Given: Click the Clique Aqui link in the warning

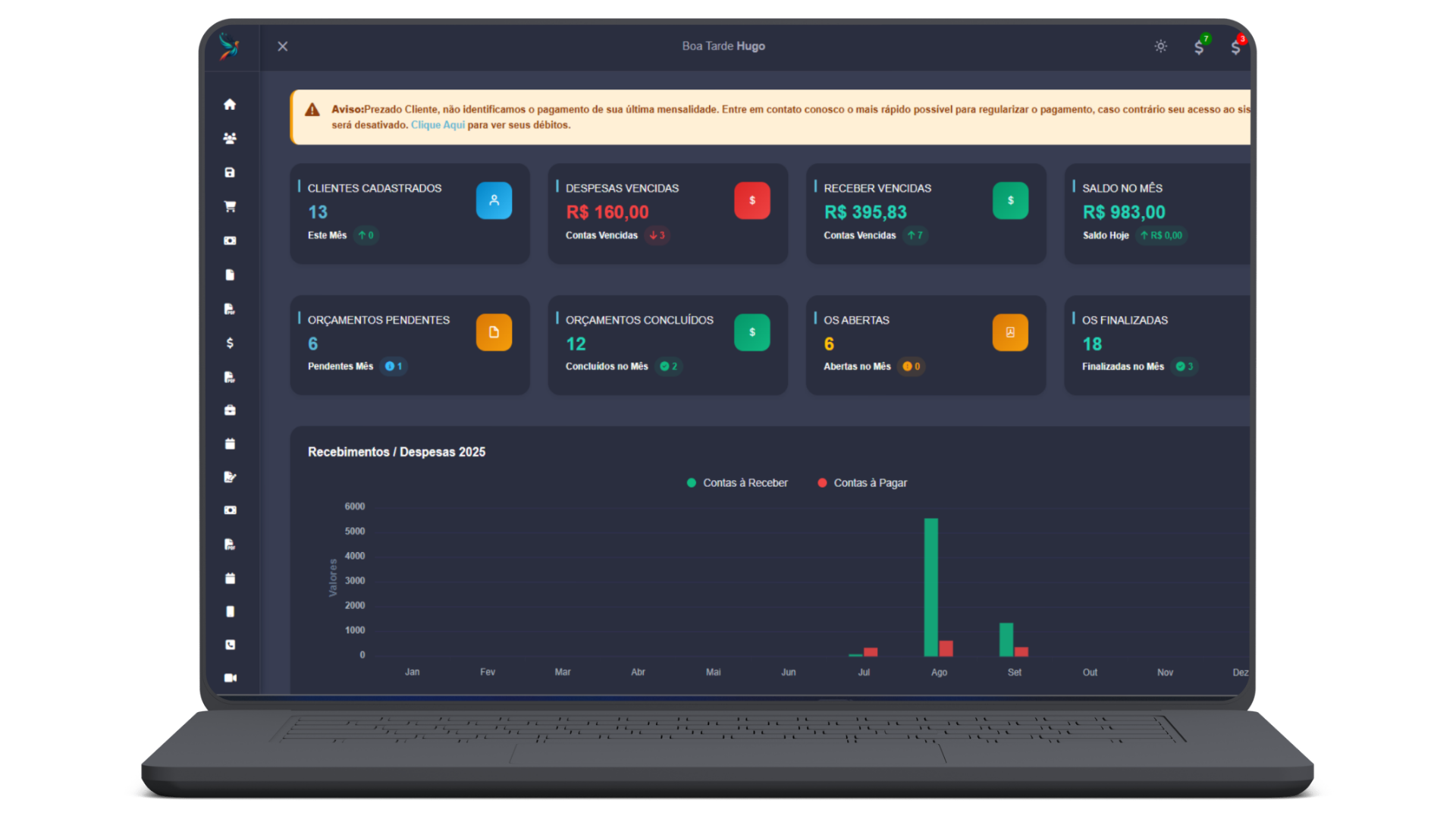Looking at the screenshot, I should pos(438,124).
